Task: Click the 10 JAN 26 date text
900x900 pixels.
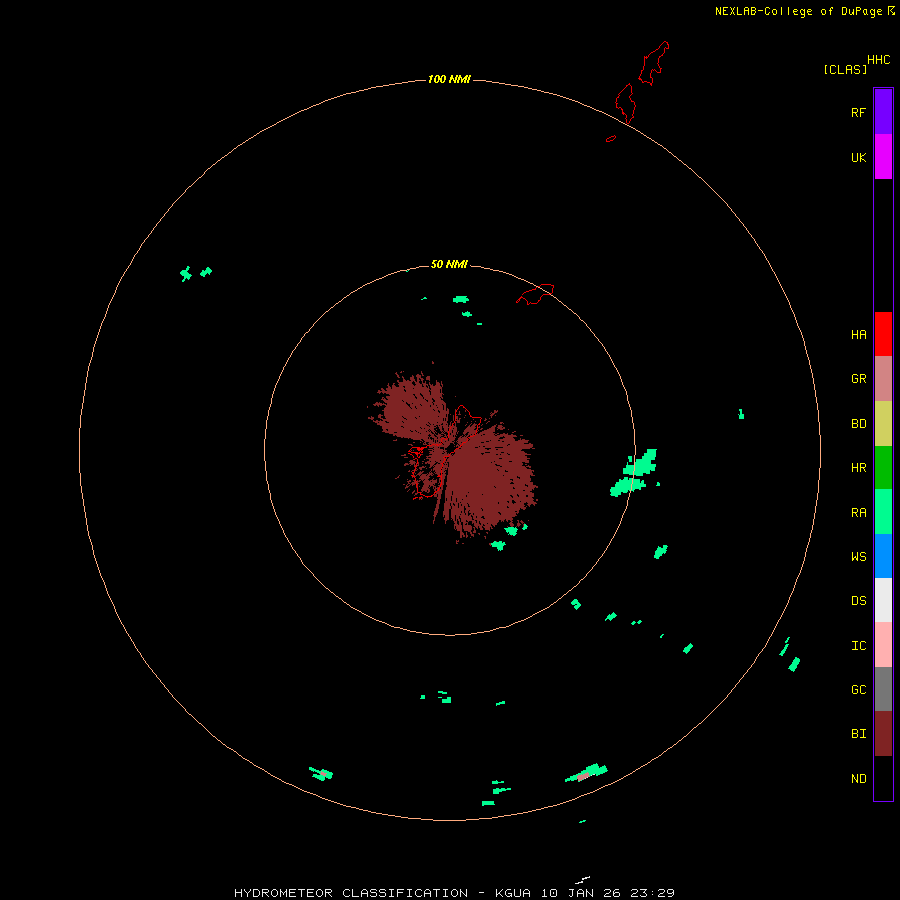Action: 581,893
